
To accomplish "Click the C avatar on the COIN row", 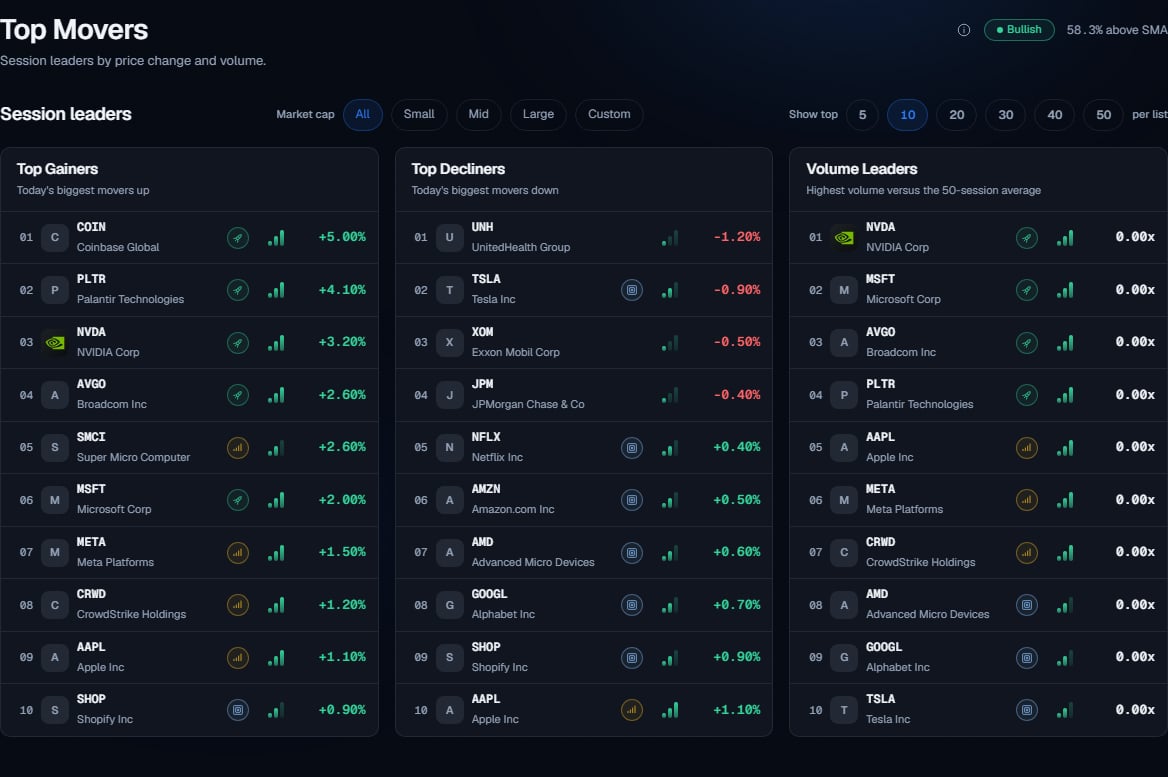I will [54, 238].
